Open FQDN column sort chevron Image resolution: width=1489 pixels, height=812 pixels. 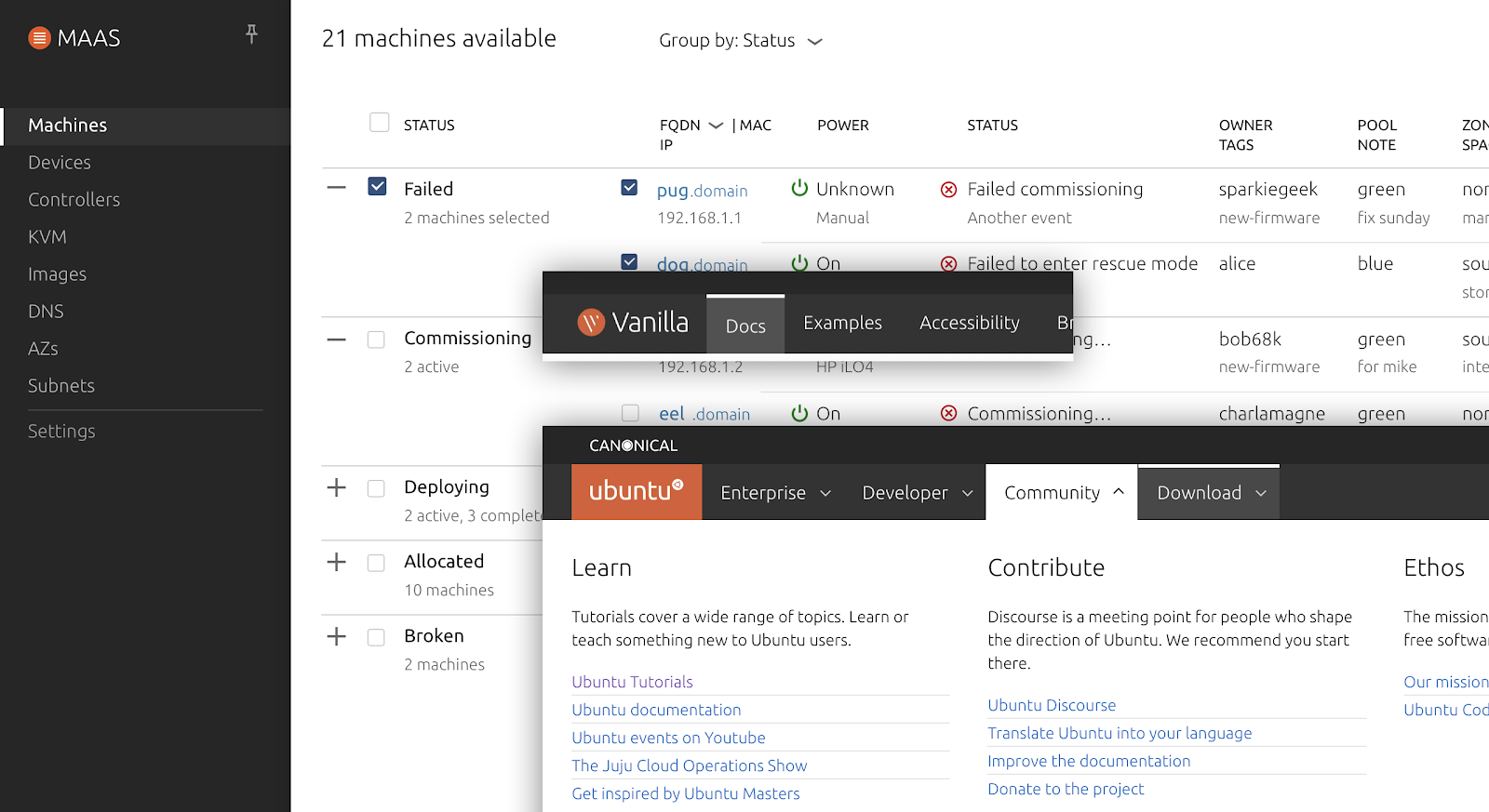click(x=716, y=126)
